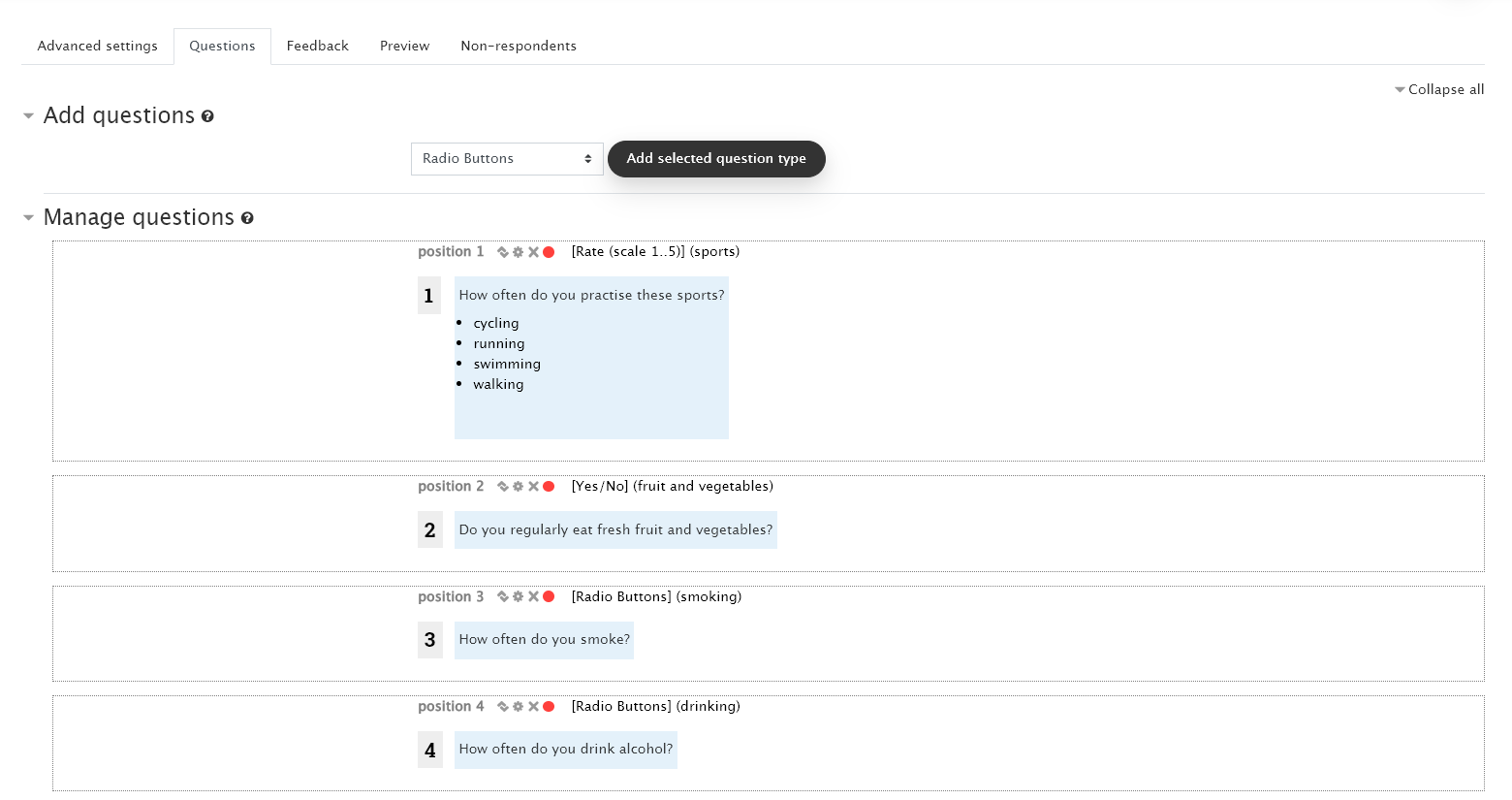The width and height of the screenshot is (1512, 800).
Task: Click the '[Radio Buttons] (drinking)' label
Action: click(x=655, y=706)
